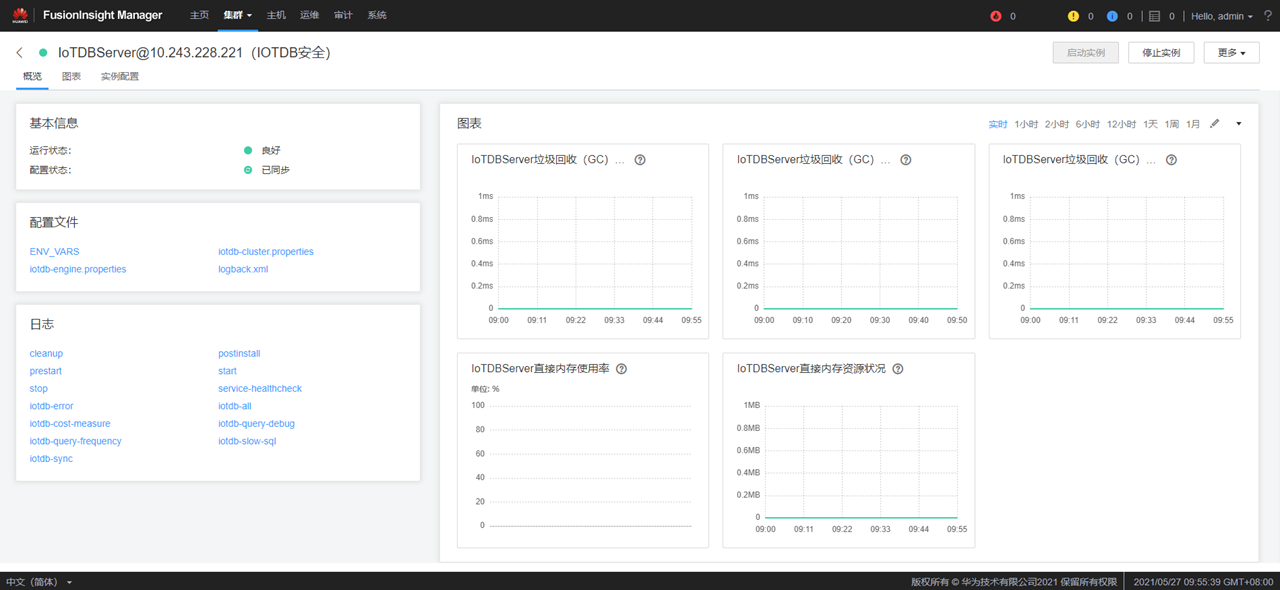Select the 2小时 time range
1280x590 pixels.
tap(1057, 124)
